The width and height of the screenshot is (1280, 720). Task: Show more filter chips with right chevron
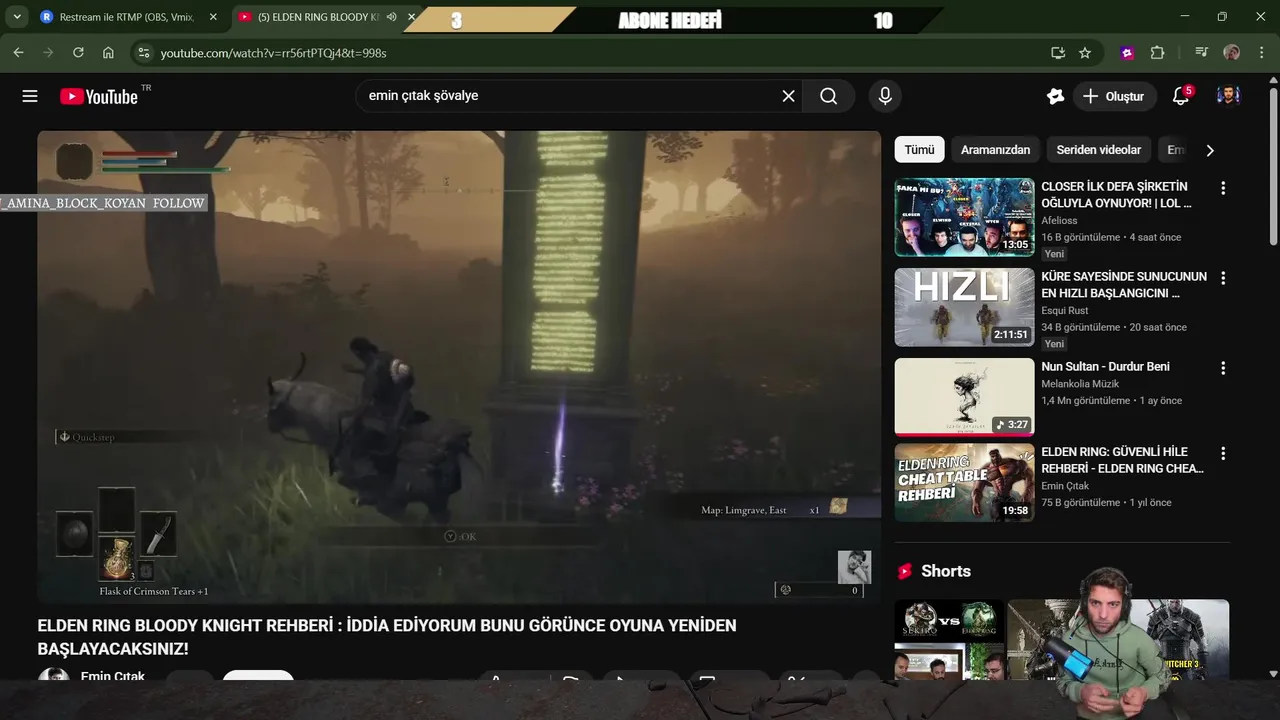[1210, 150]
